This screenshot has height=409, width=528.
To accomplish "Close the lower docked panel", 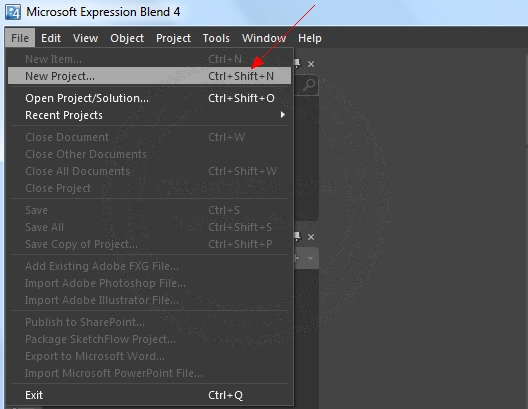I will [311, 237].
